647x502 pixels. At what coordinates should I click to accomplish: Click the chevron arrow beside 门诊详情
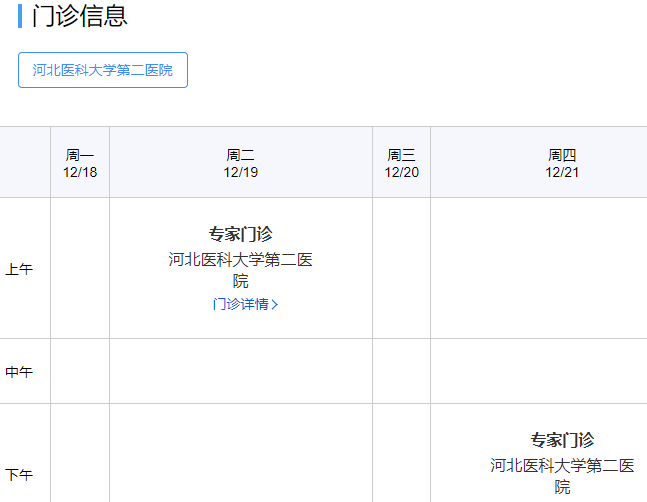(275, 305)
